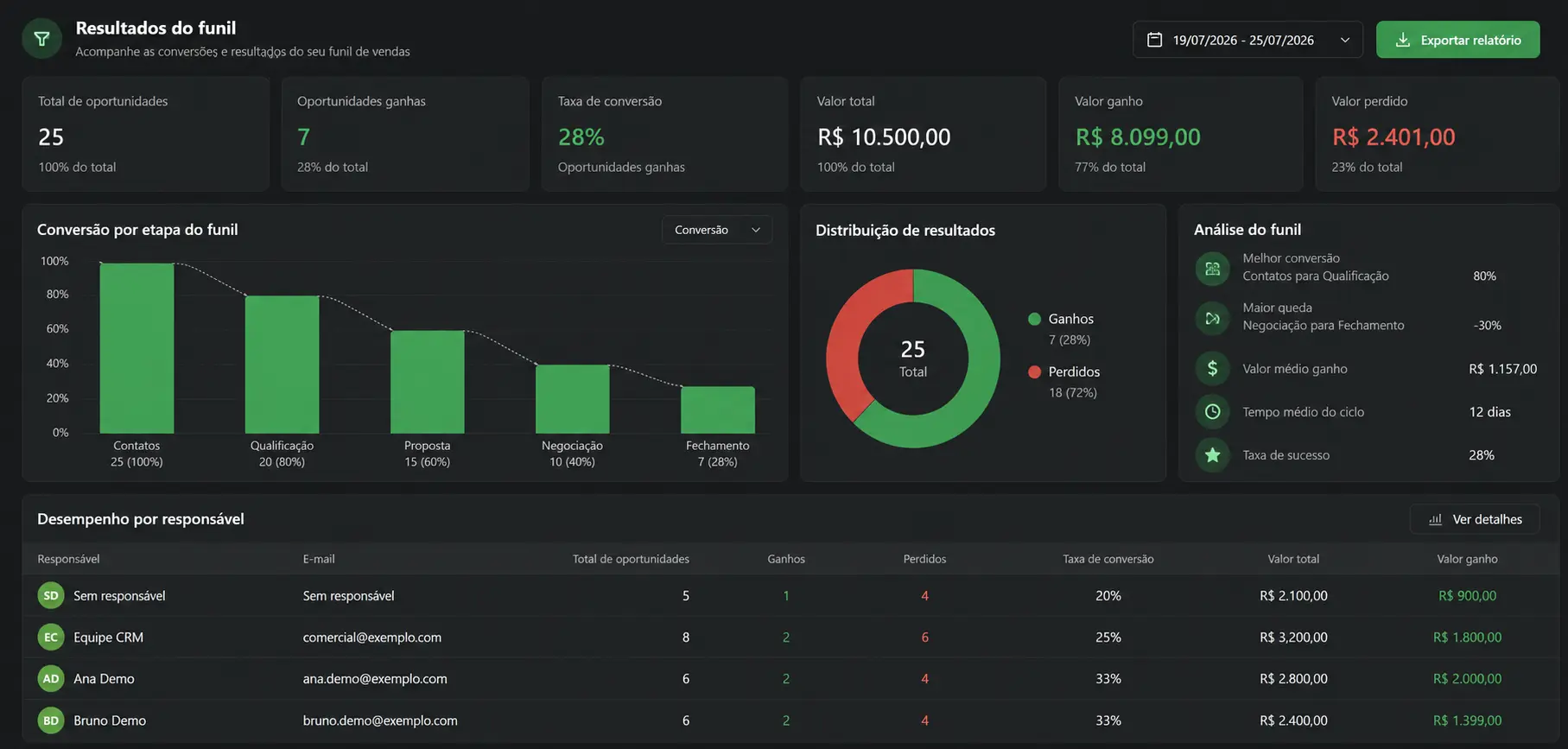The height and width of the screenshot is (749, 1568).
Task: Click the Negociação bar in funnel chart
Action: [572, 399]
